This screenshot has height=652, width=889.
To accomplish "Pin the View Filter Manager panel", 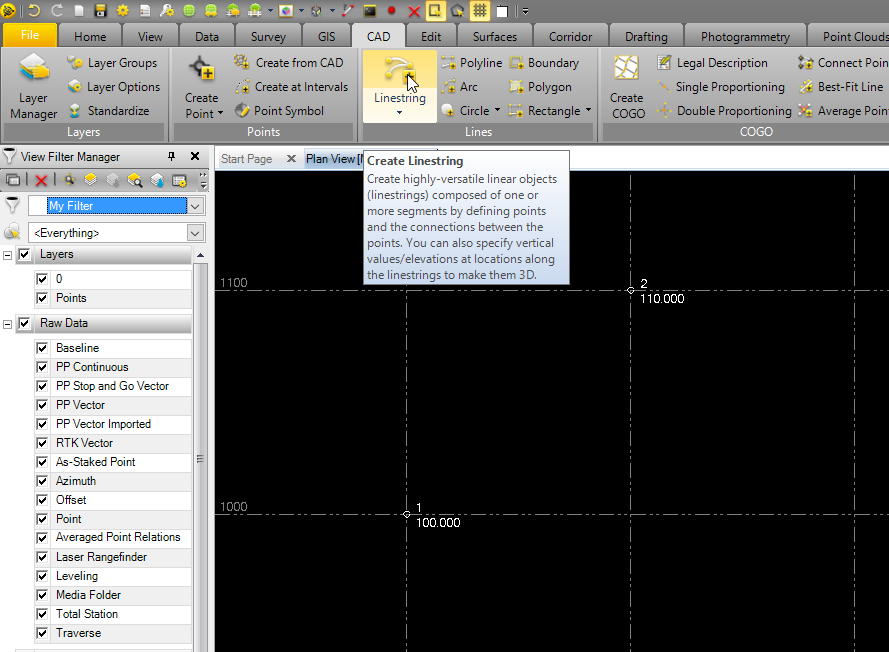I will tap(171, 157).
